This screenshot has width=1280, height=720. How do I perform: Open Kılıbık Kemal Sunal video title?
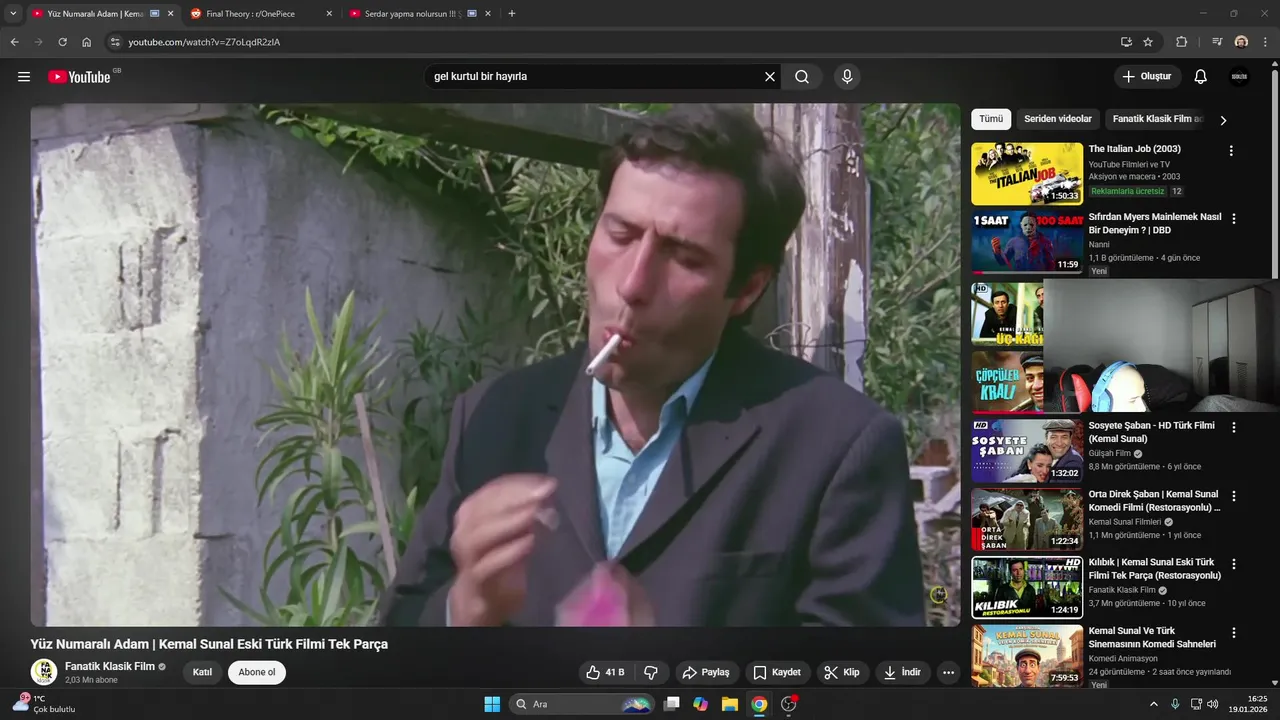1154,569
